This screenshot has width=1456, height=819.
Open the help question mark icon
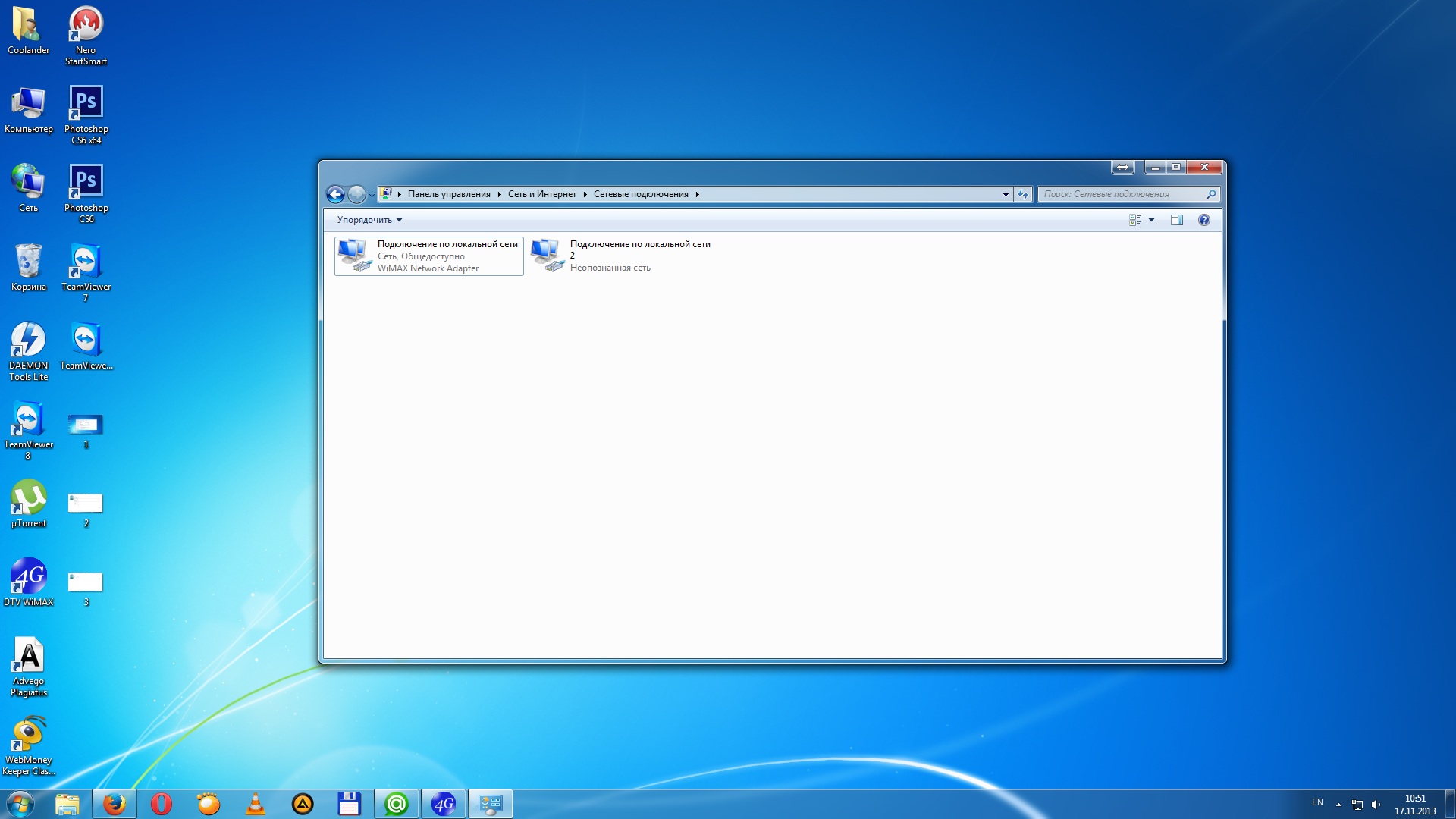tap(1203, 220)
